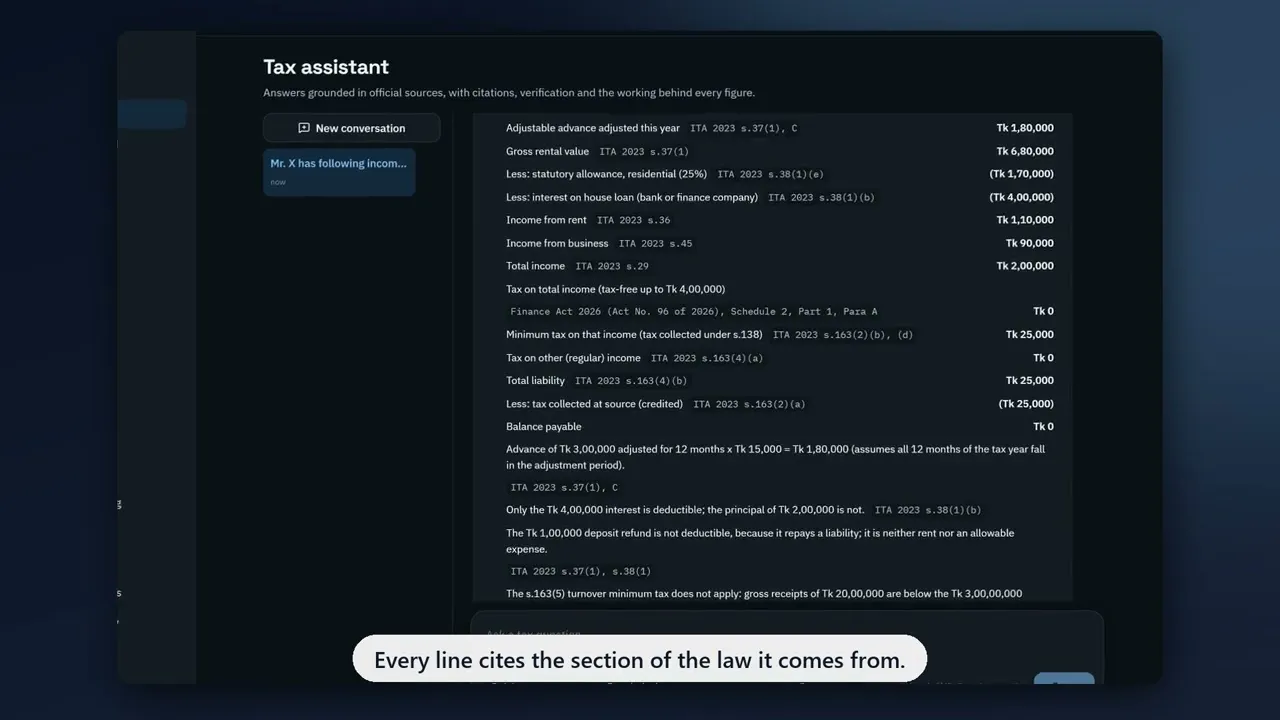Click the (Tk 4,00,000) deduction amount
Image resolution: width=1280 pixels, height=720 pixels.
1022,197
